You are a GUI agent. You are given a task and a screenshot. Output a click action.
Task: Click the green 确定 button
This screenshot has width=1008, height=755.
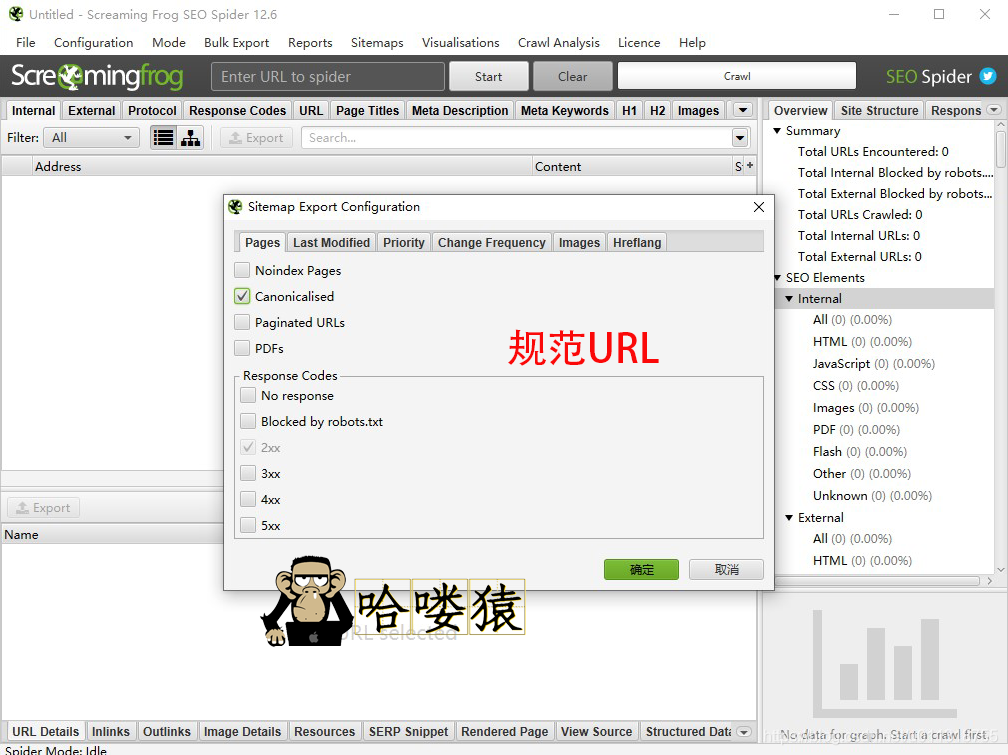point(641,568)
